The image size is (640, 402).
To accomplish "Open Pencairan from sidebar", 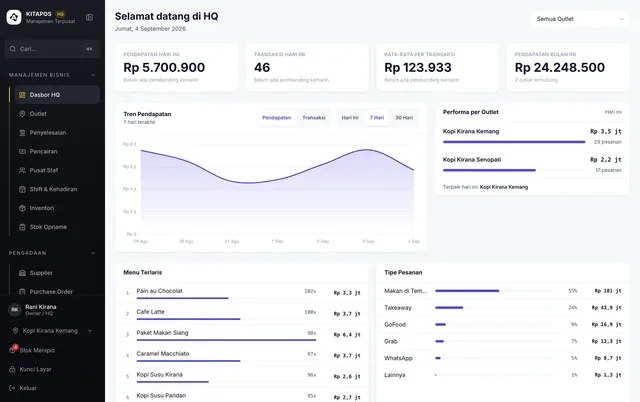I will (x=57, y=151).
